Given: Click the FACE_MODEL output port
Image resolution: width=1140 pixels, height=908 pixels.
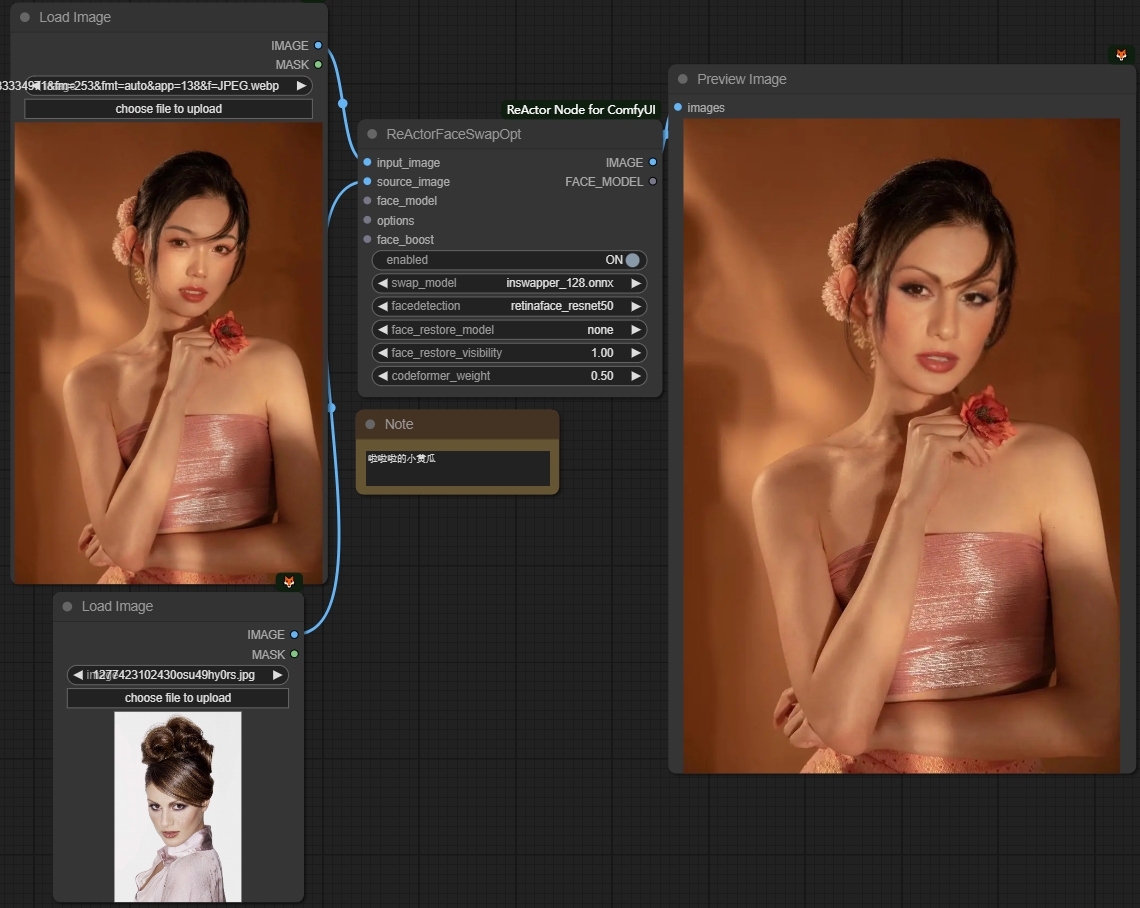Looking at the screenshot, I should 653,182.
